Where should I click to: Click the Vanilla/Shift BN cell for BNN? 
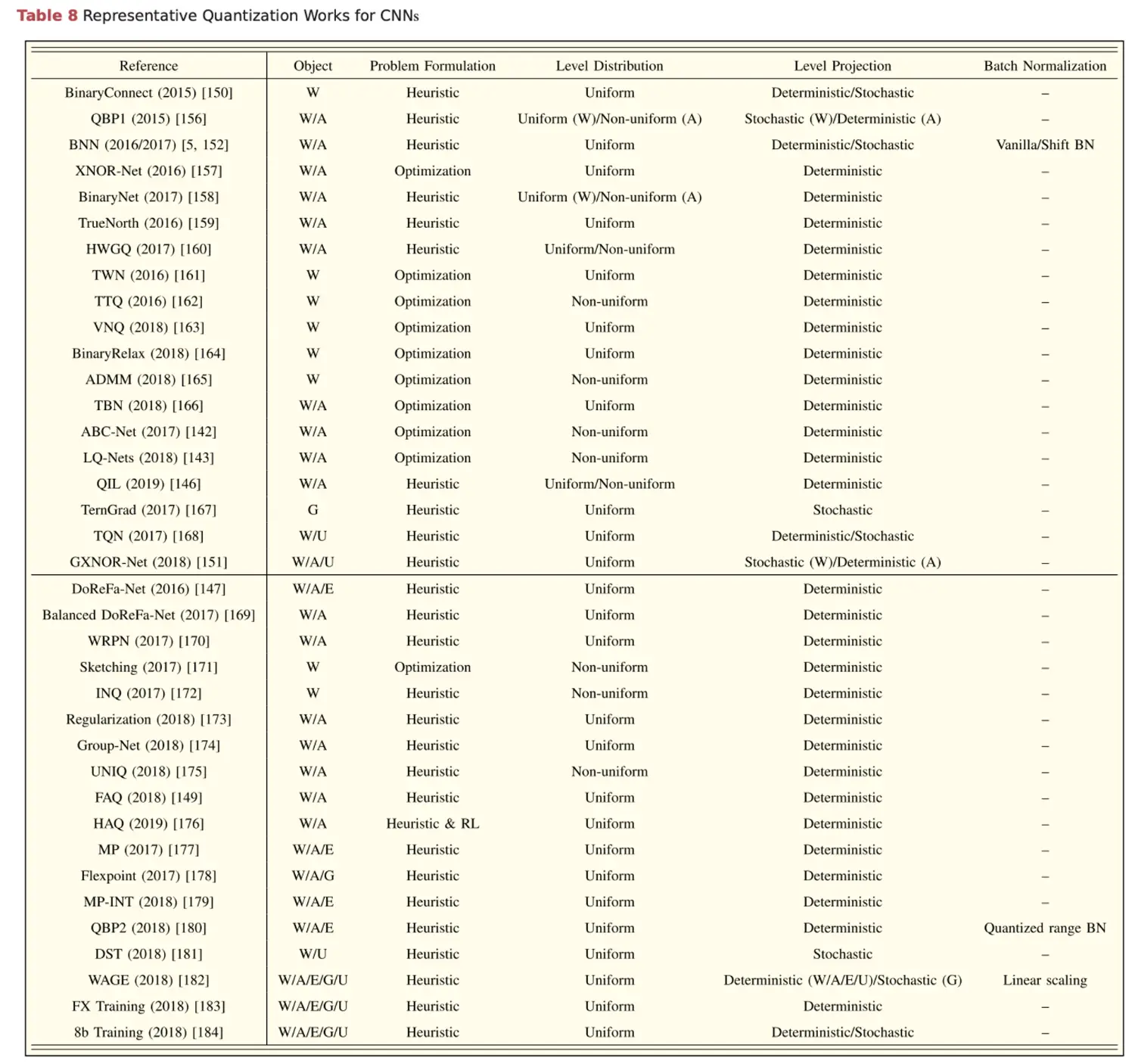[1044, 145]
